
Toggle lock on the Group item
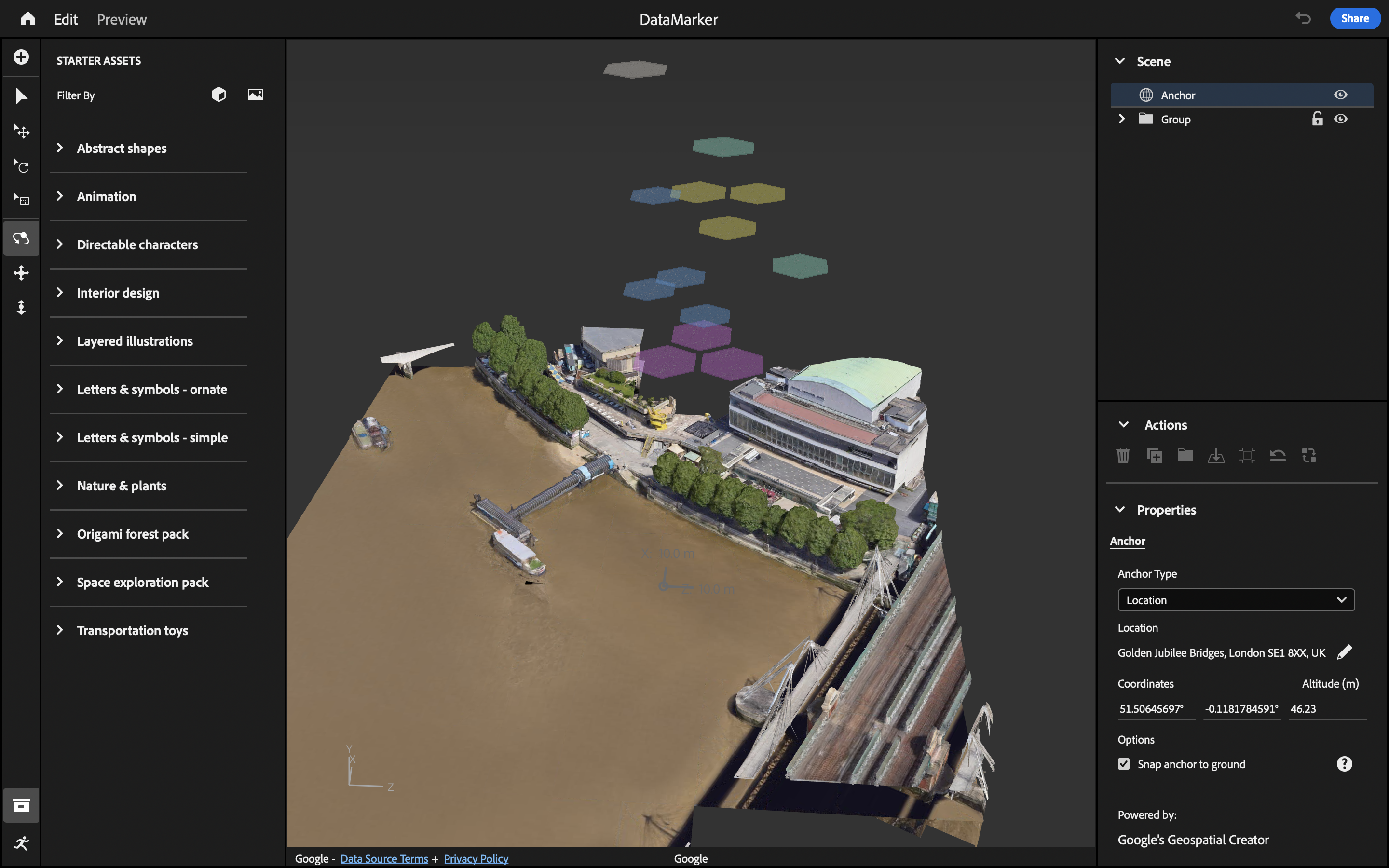pyautogui.click(x=1317, y=119)
